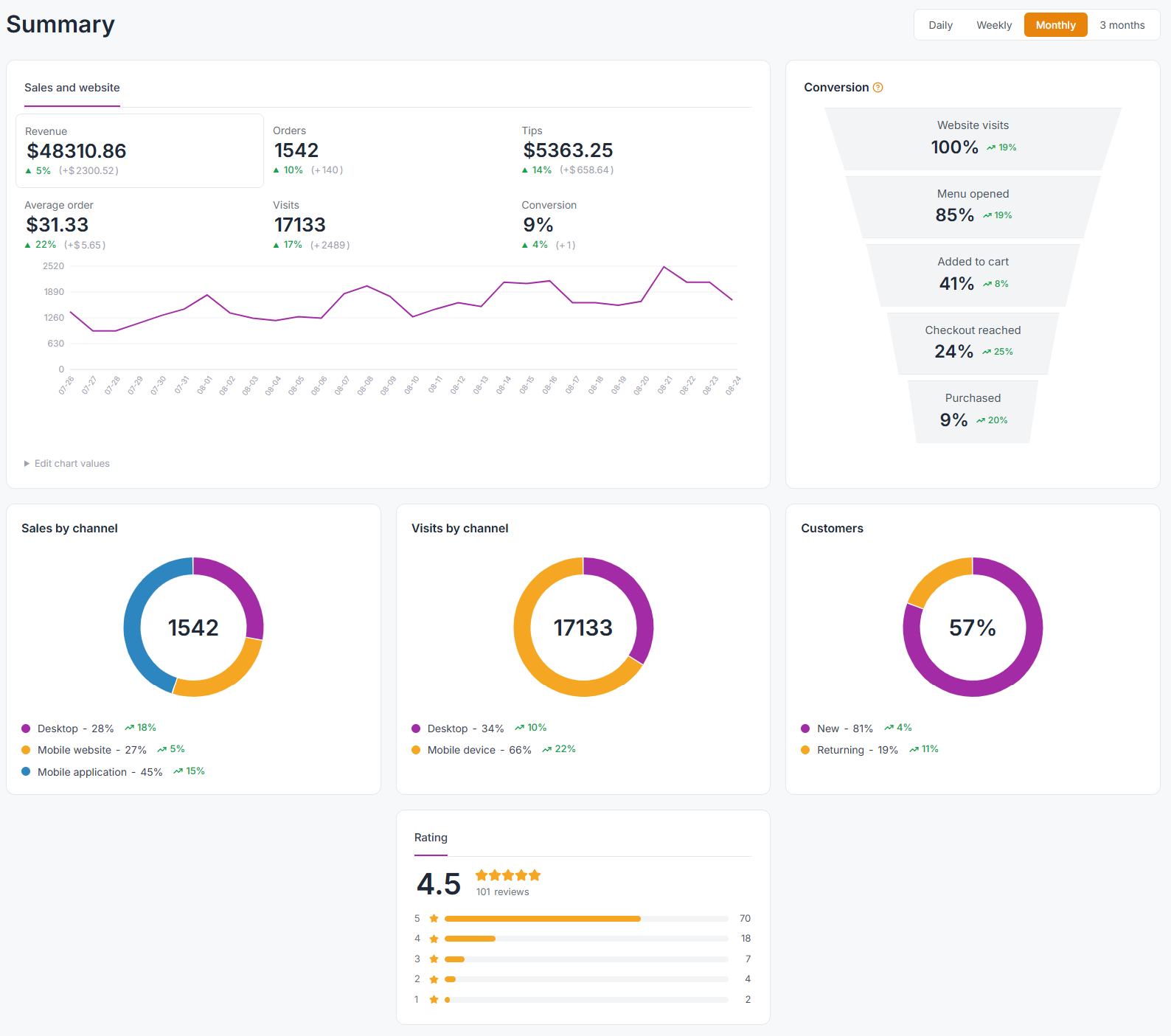The image size is (1171, 1036).
Task: Click the "101 reviews" text
Action: coord(503,892)
